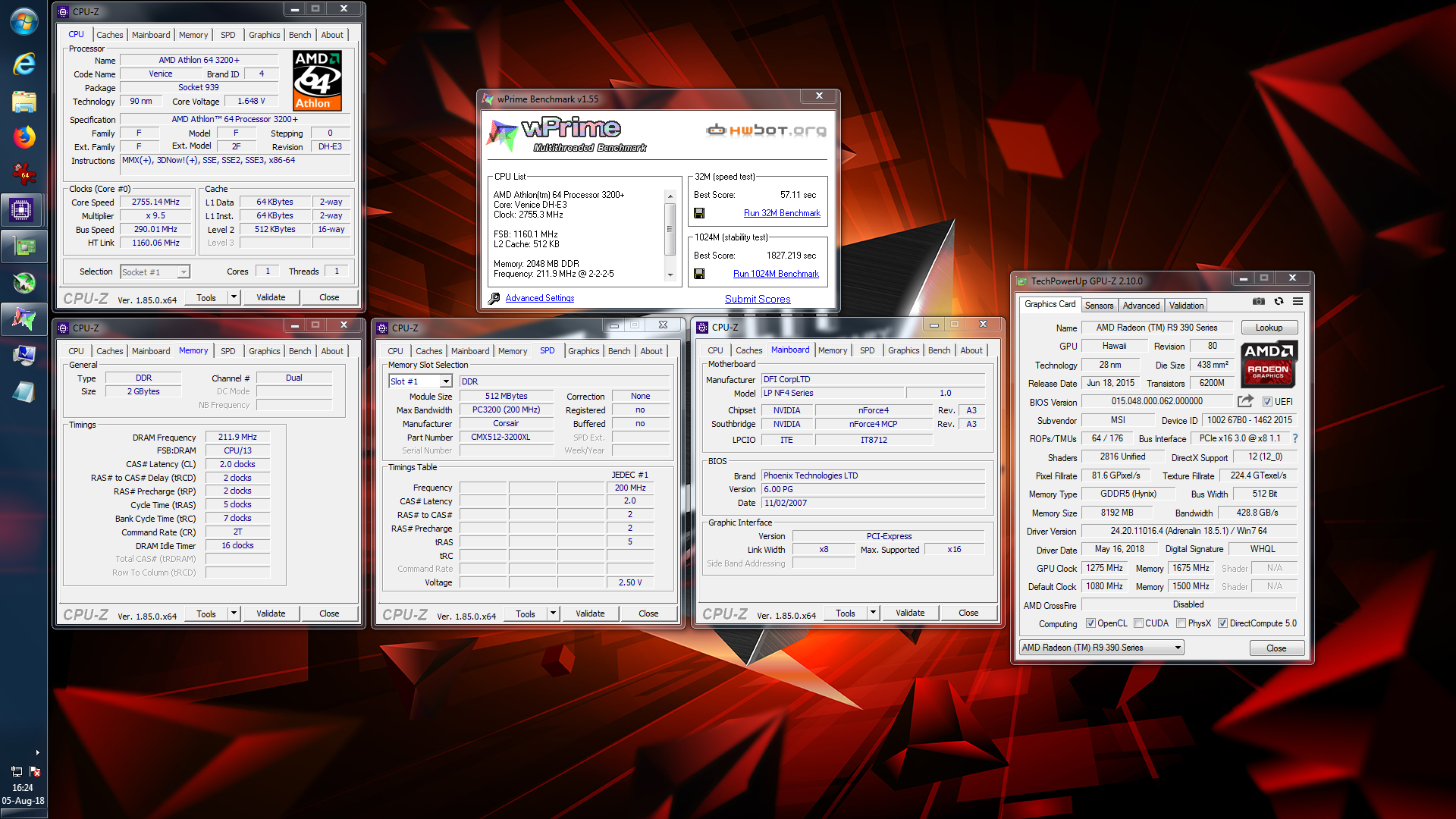The height and width of the screenshot is (819, 1456).
Task: Click the red puzzle-piece 64 taskbar icon
Action: (24, 174)
